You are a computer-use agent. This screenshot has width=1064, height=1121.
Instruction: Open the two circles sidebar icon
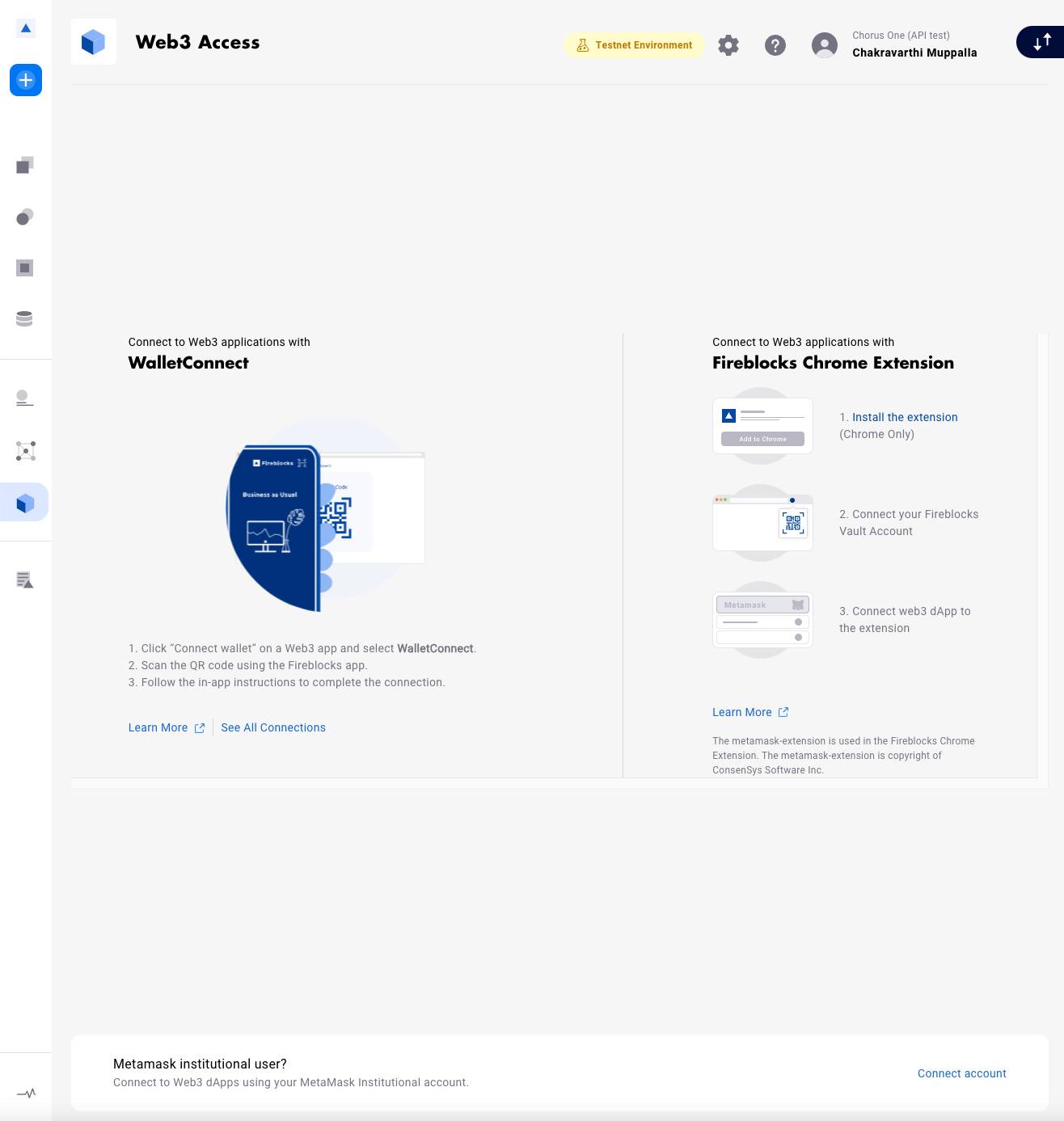coord(25,217)
